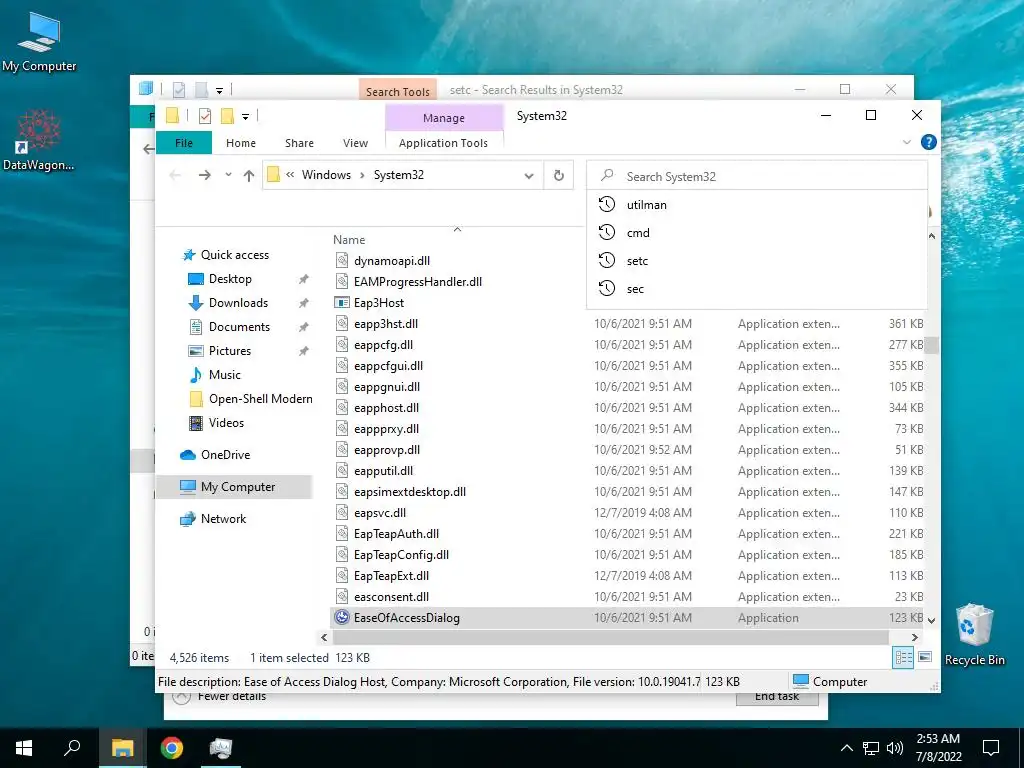This screenshot has width=1024, height=768.
Task: Open the Recycle Bin icon
Action: click(974, 633)
